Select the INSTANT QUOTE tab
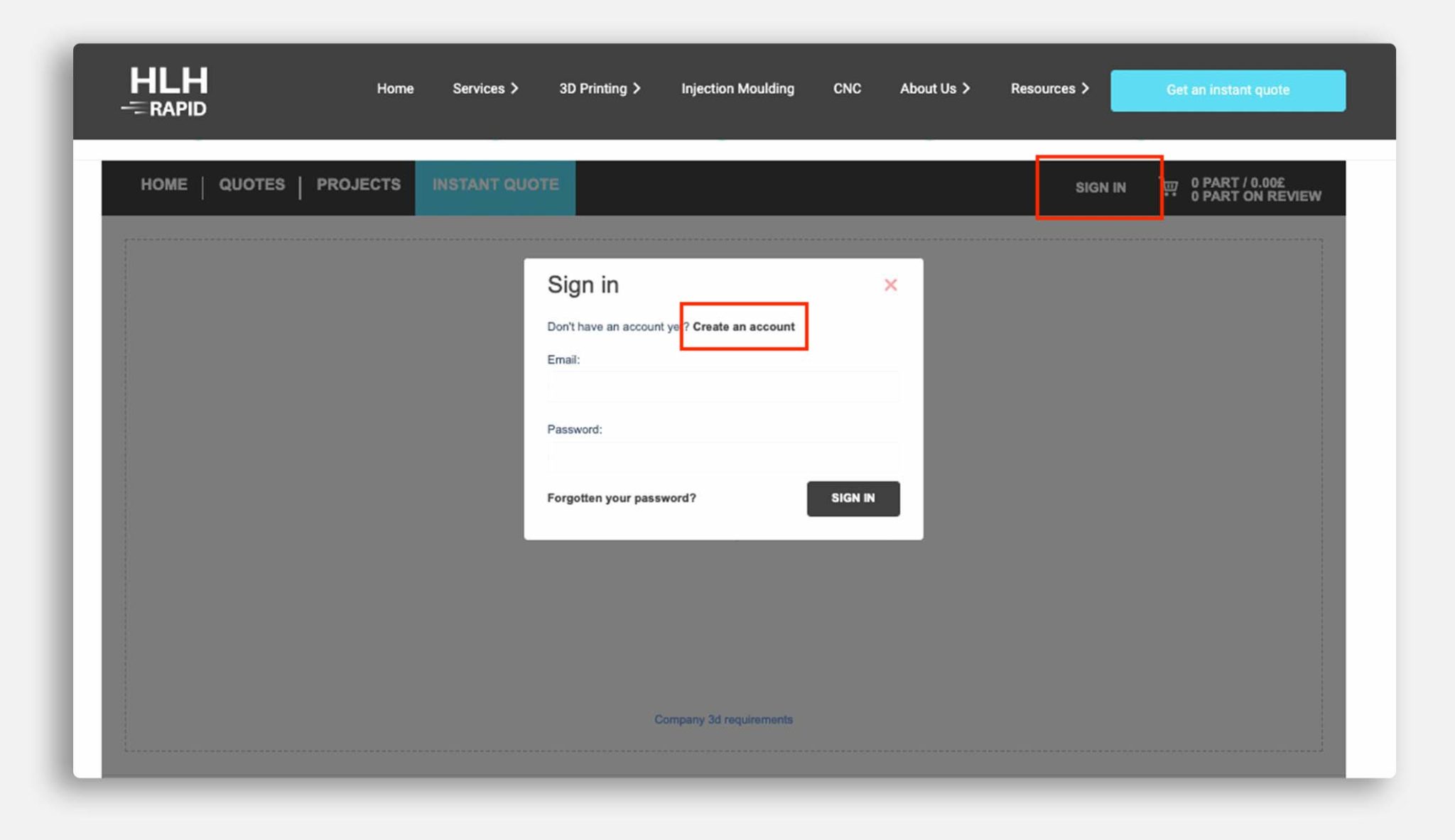The width and height of the screenshot is (1455, 840). pos(495,186)
